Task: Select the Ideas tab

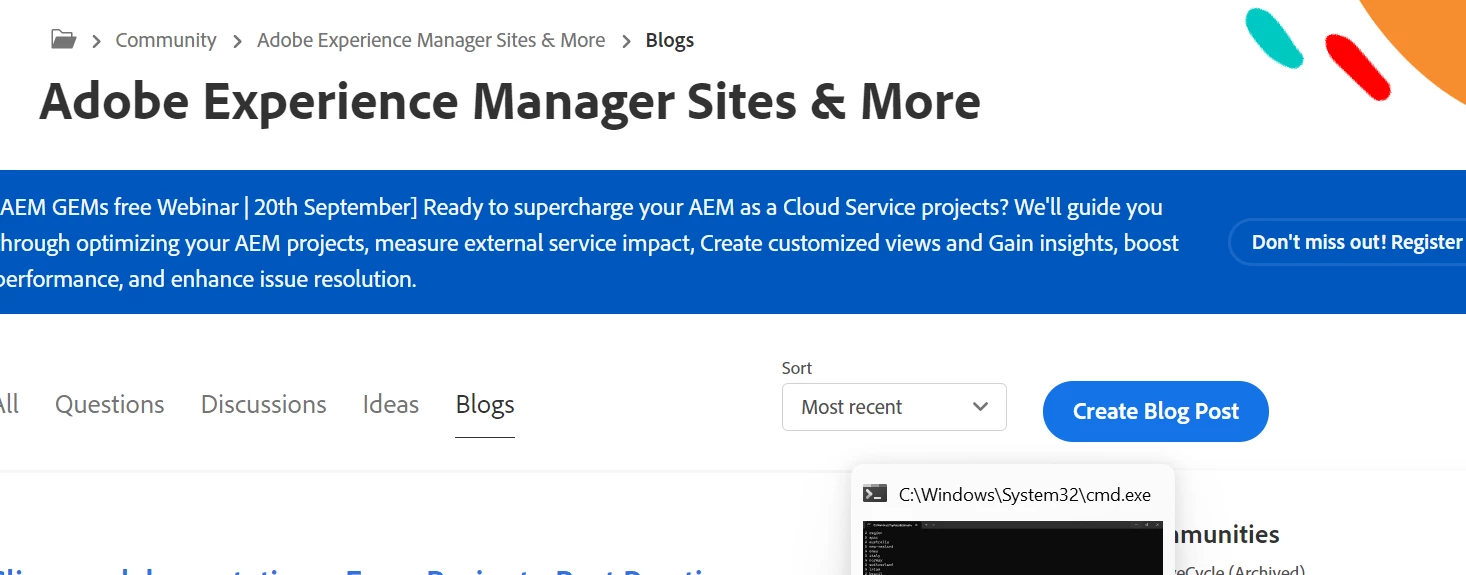Action: coord(391,404)
